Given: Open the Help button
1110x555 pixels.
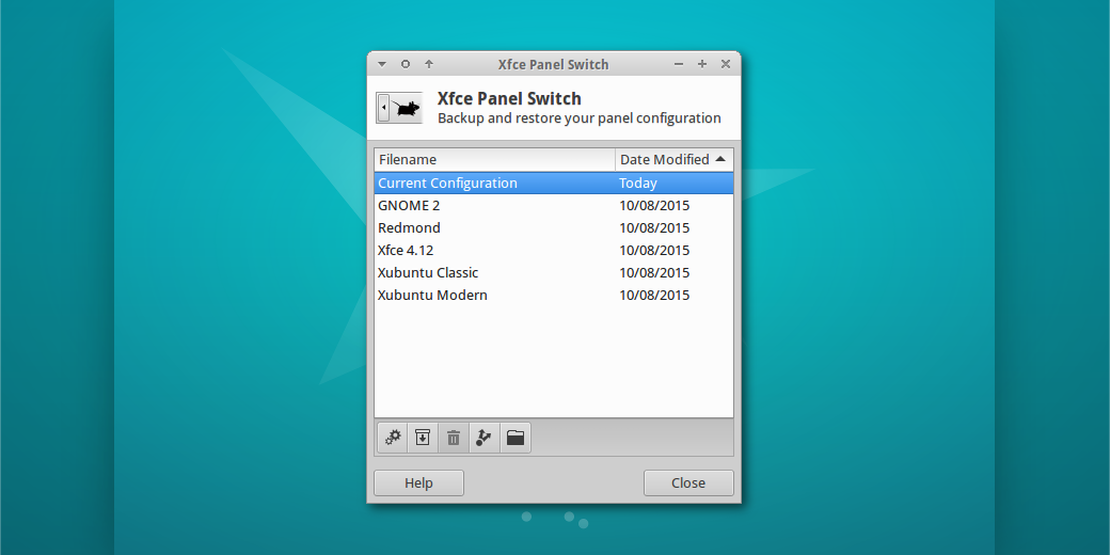Looking at the screenshot, I should click(418, 483).
